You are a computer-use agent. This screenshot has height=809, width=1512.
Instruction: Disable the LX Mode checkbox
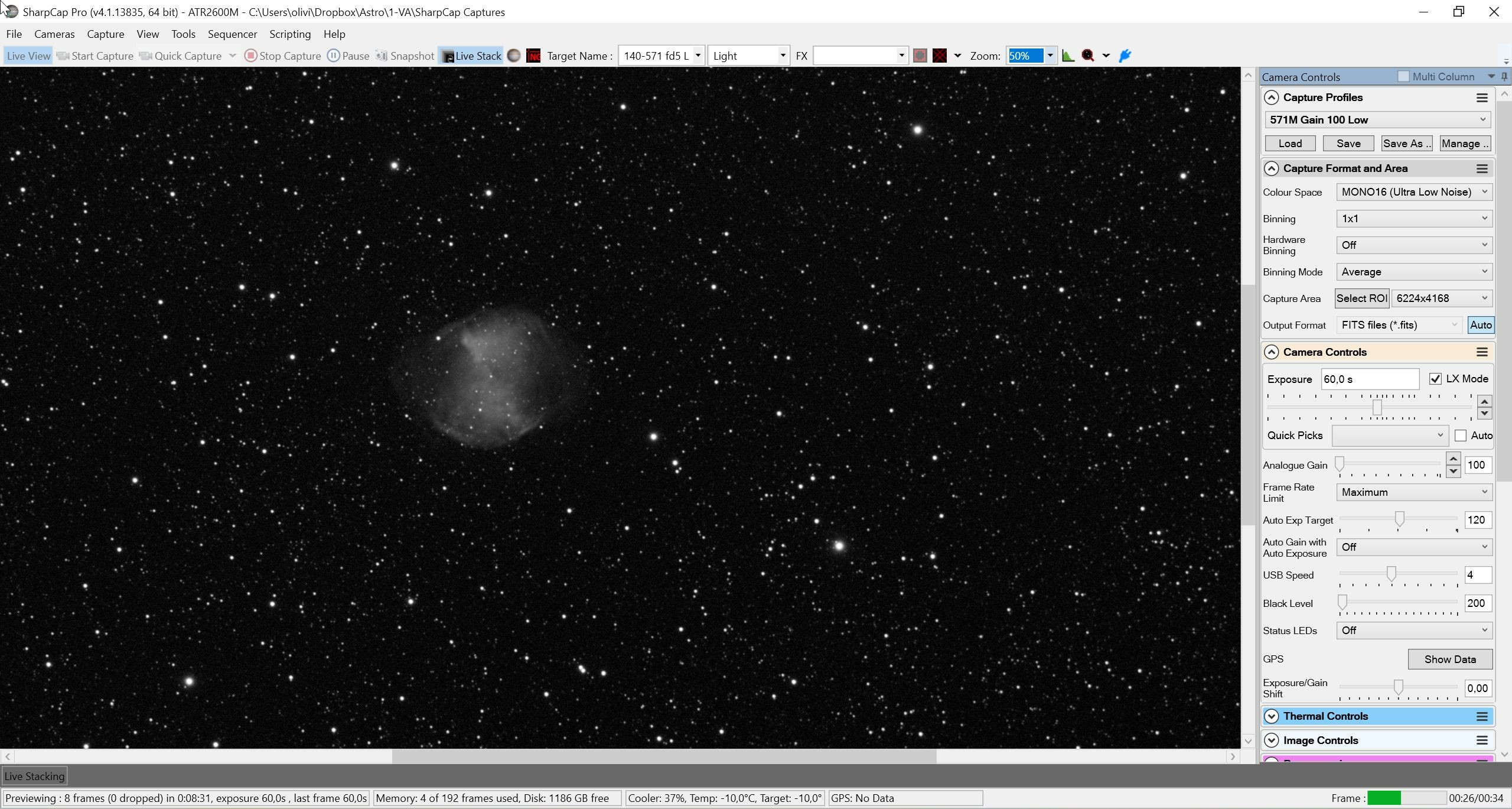coord(1435,379)
